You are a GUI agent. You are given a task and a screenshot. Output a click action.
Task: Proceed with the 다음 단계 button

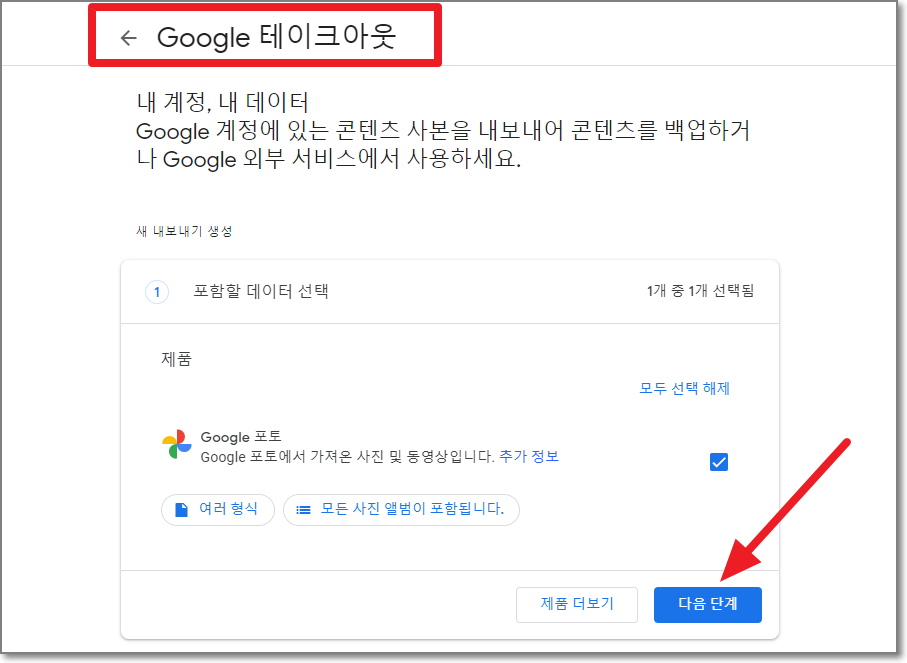707,605
